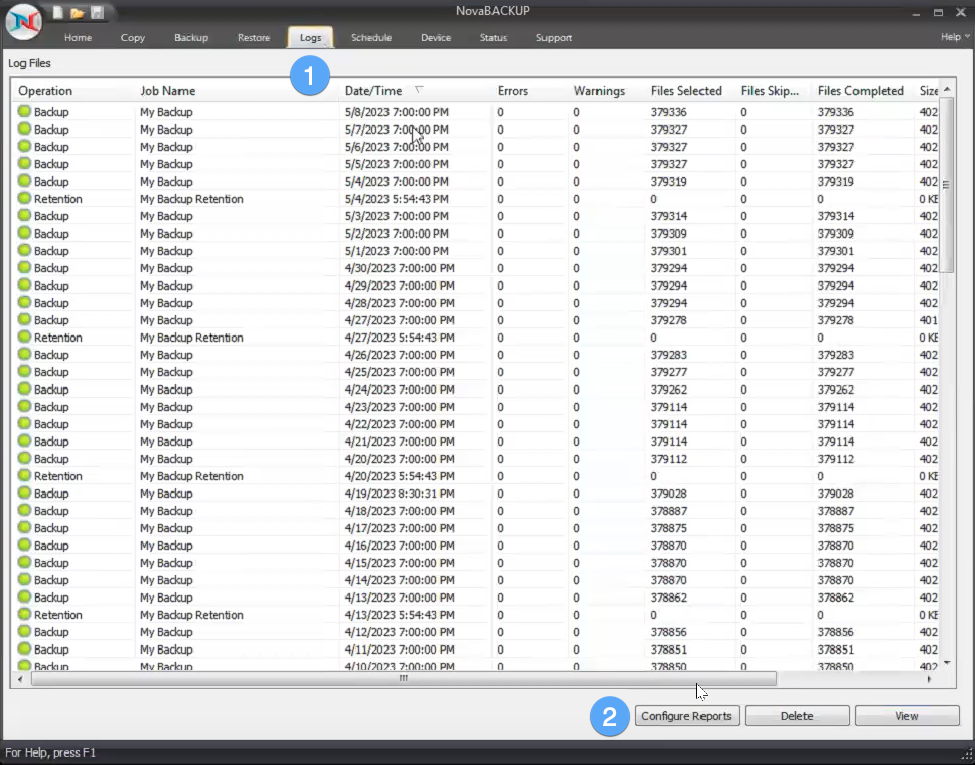Select the 4/17/2023 7:00:00 PM log entry
The height and width of the screenshot is (765, 975).
475,528
